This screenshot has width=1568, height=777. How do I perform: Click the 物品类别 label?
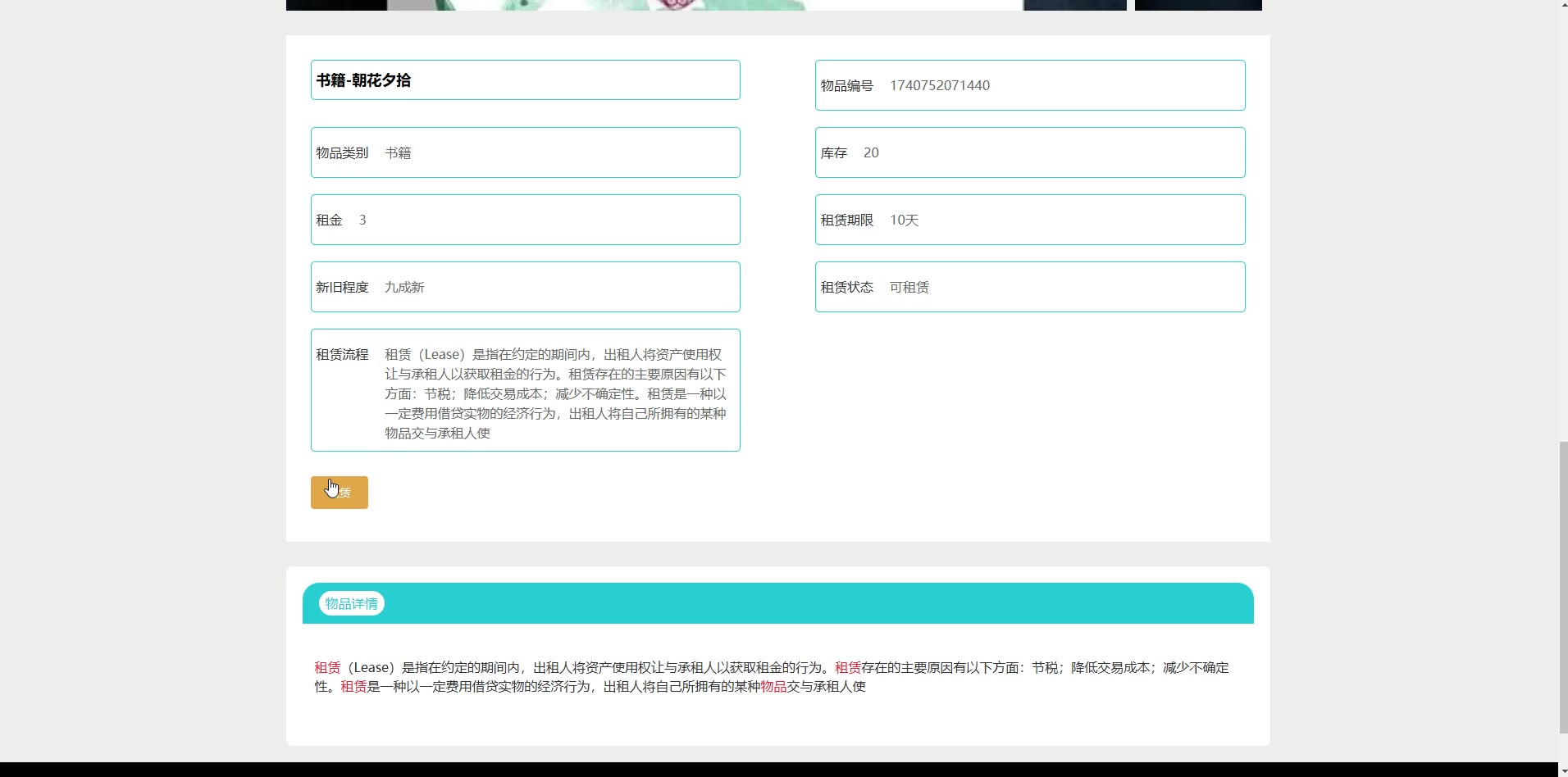click(x=342, y=153)
